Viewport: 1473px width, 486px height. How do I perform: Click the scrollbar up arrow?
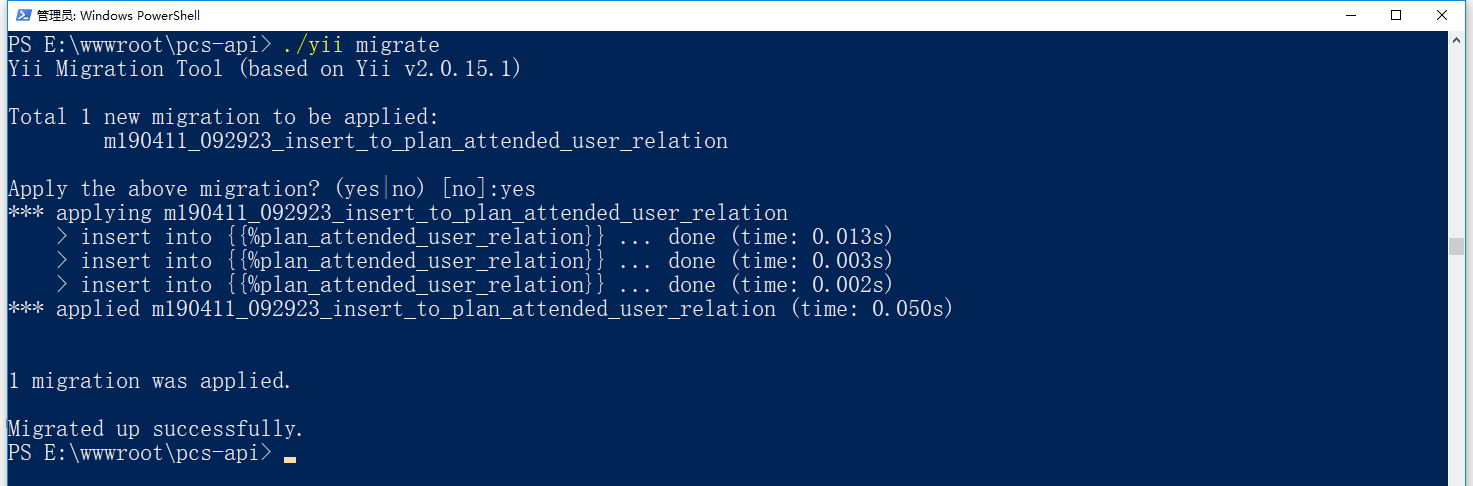coord(1456,40)
